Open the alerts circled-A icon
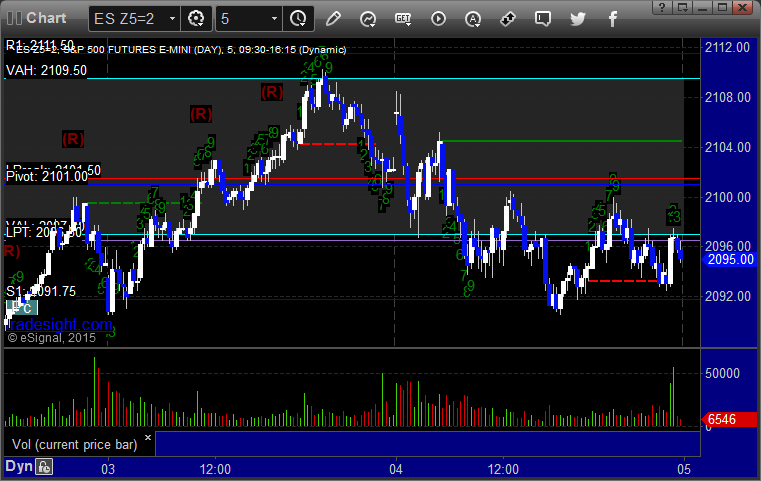This screenshot has width=761, height=481. pyautogui.click(x=473, y=19)
